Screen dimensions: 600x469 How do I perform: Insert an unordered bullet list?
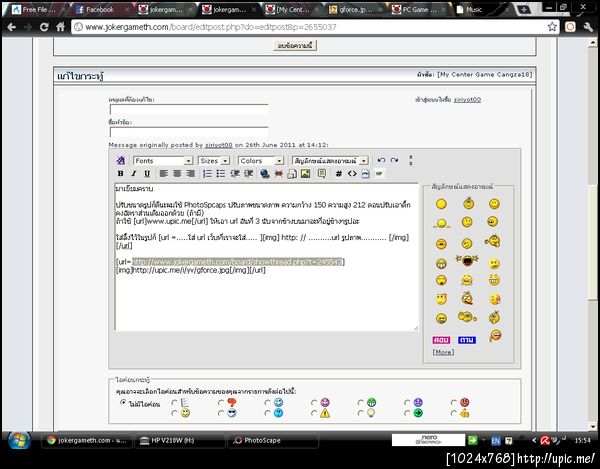click(x=220, y=174)
